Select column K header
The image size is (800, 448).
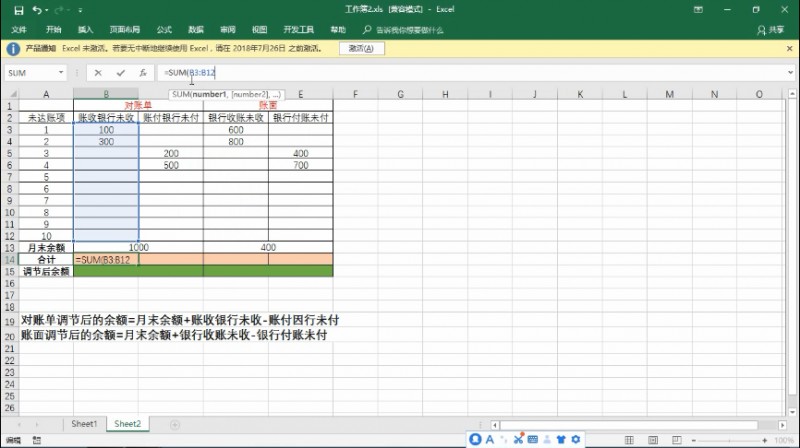(x=580, y=94)
